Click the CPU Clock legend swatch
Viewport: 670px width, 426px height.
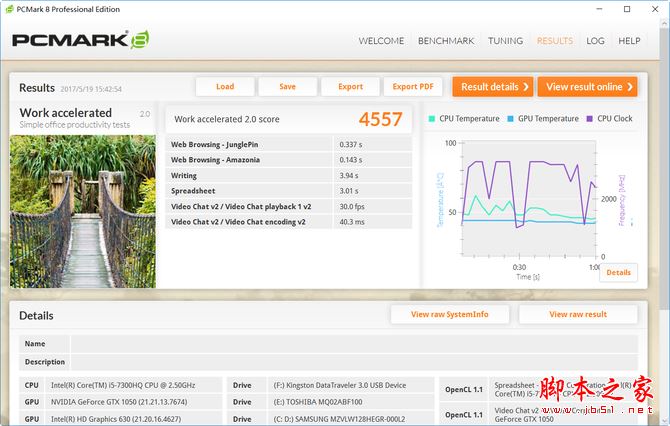(x=590, y=119)
